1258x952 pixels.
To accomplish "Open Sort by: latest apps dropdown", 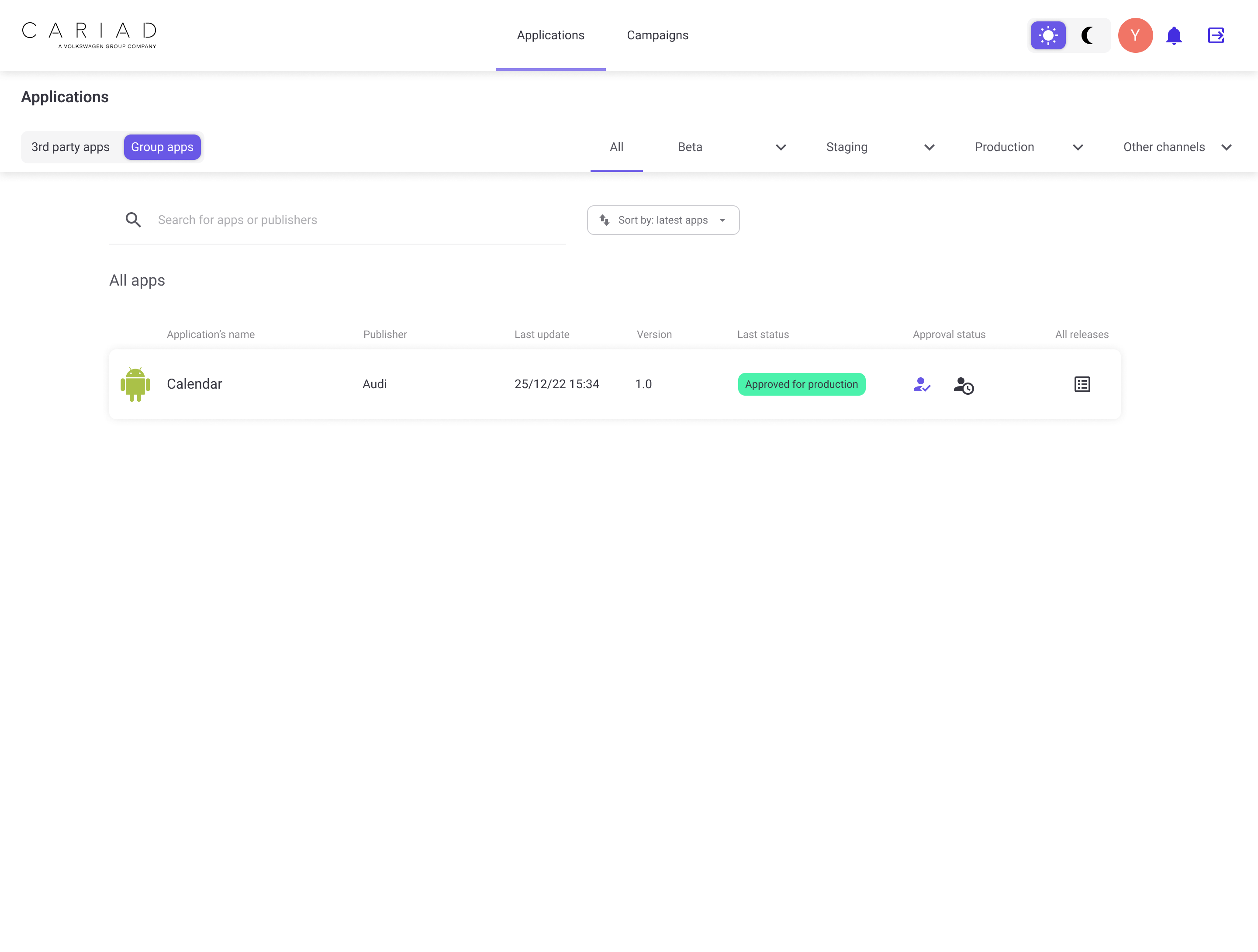I will tap(663, 220).
